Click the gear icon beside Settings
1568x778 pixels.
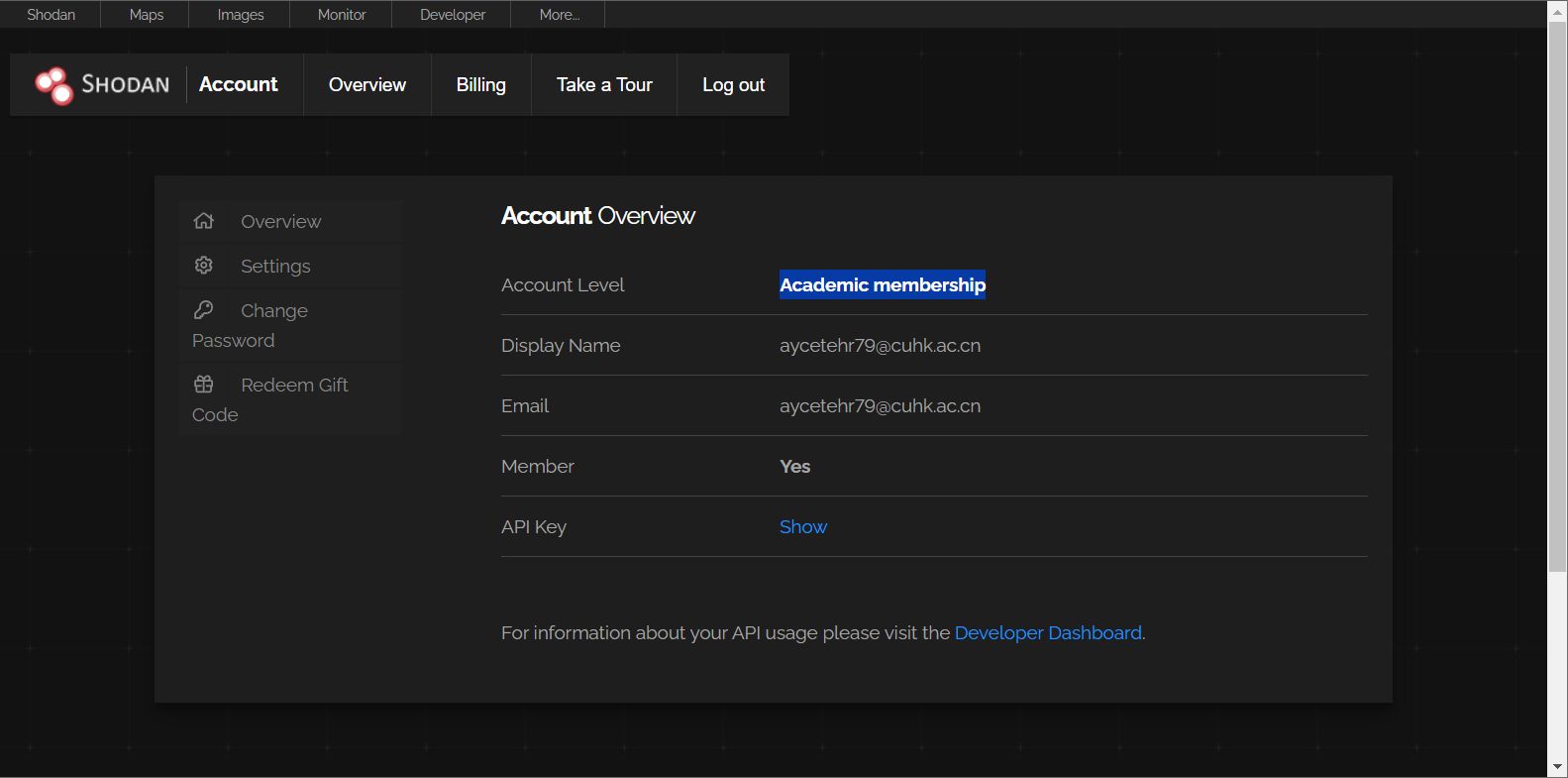[x=204, y=265]
